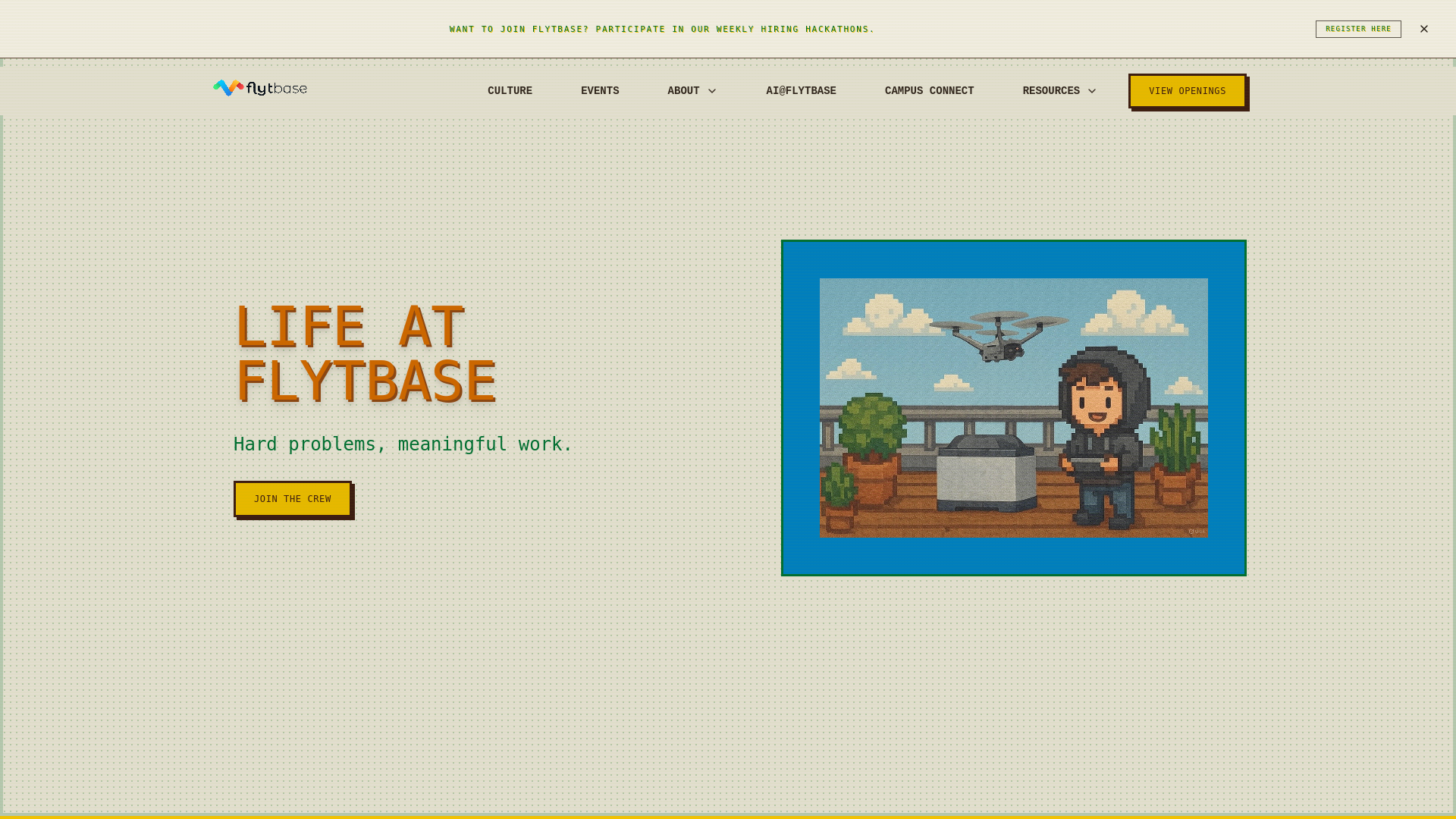
Task: Click the View Openings button
Action: point(1188,91)
